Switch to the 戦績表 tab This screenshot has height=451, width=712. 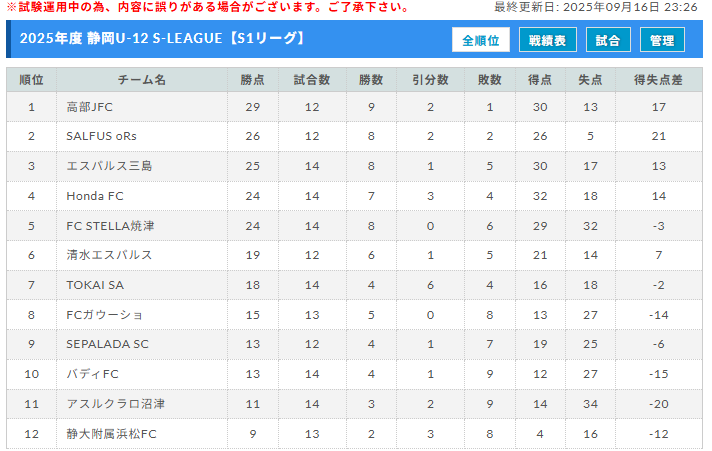click(x=548, y=40)
